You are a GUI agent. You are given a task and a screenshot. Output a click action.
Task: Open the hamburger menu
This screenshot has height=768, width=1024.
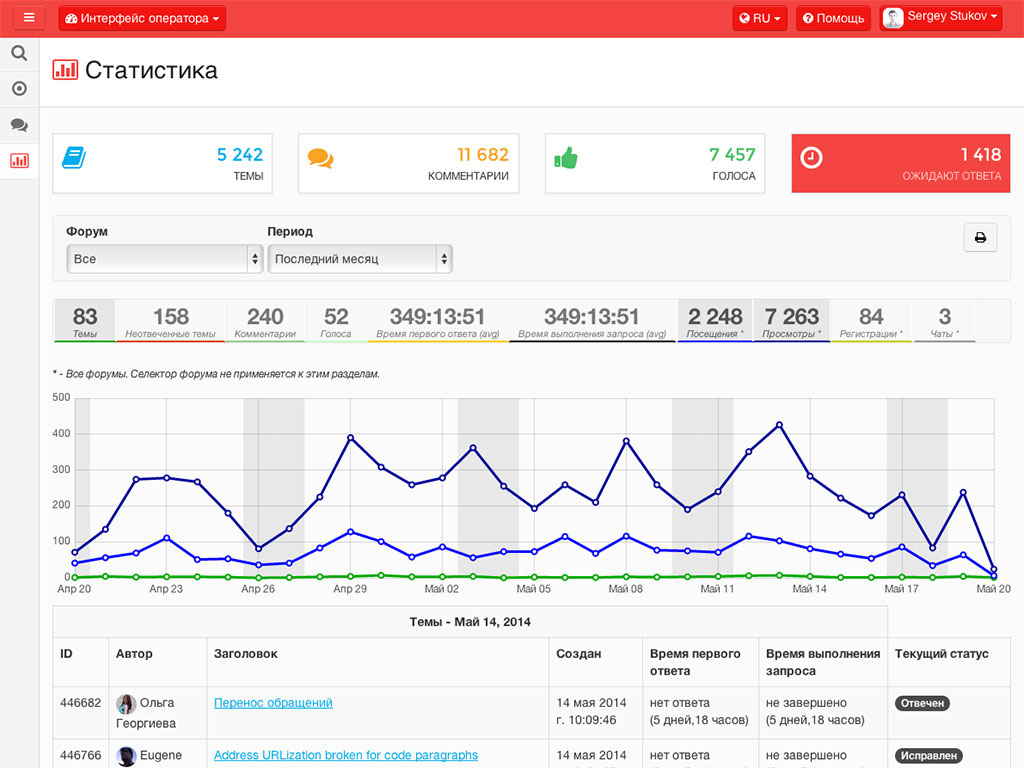29,18
